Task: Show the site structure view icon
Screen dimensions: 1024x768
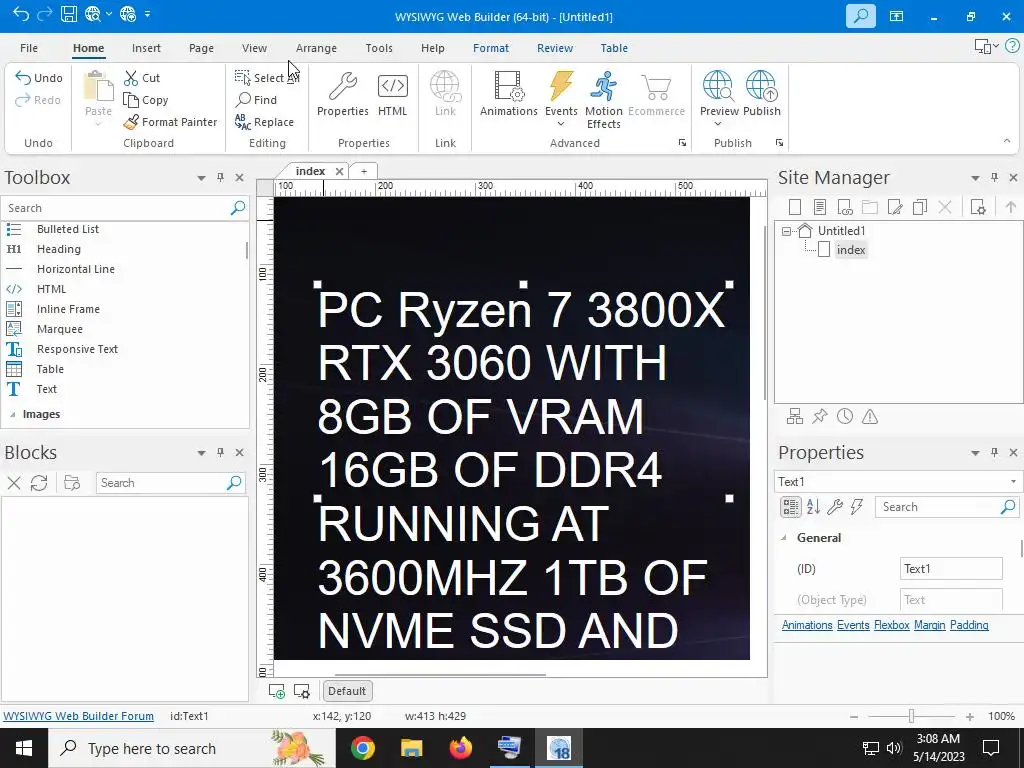Action: (x=795, y=417)
